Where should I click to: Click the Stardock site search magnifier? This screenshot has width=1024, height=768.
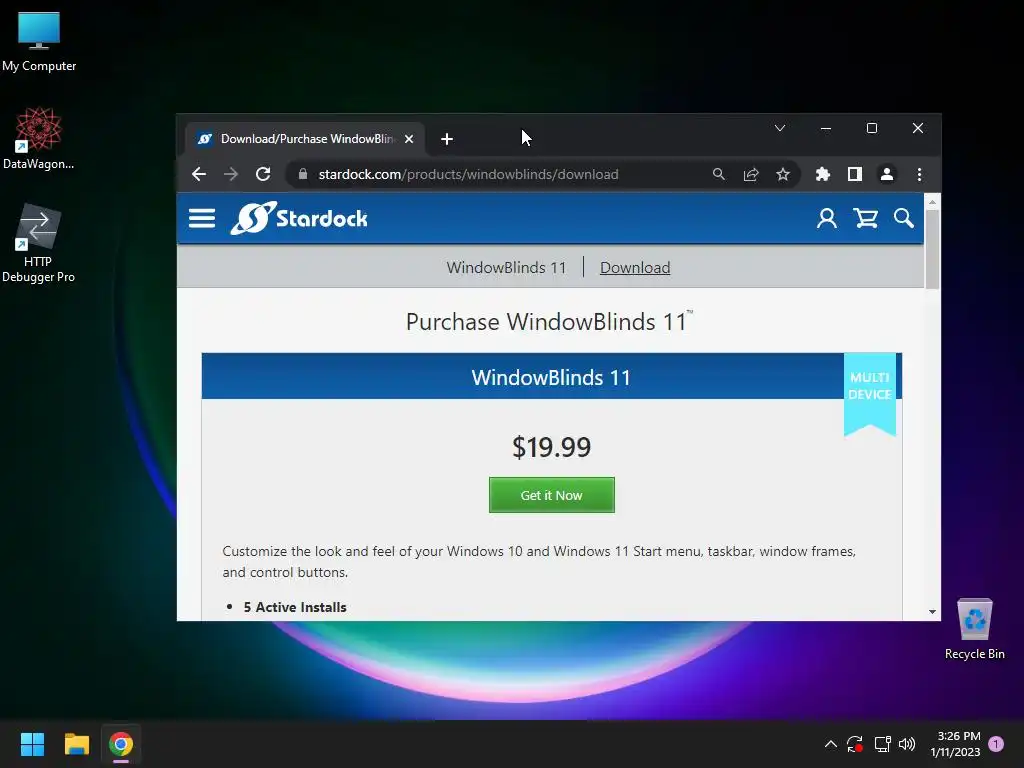(904, 218)
